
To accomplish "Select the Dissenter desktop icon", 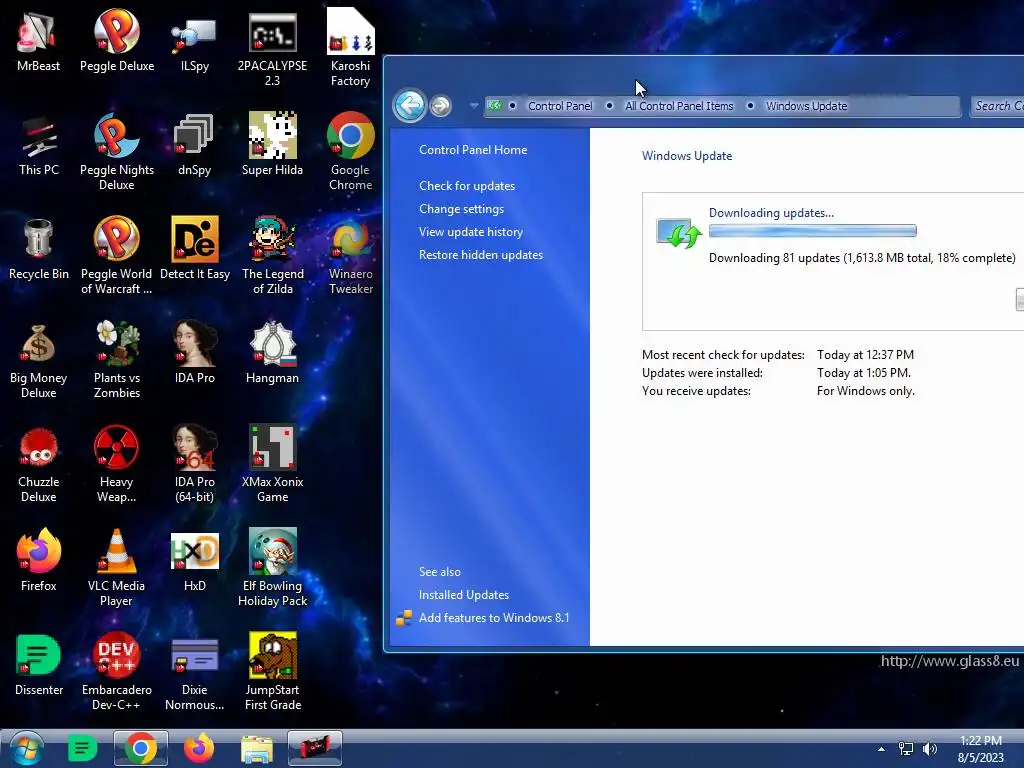I will tap(38, 665).
